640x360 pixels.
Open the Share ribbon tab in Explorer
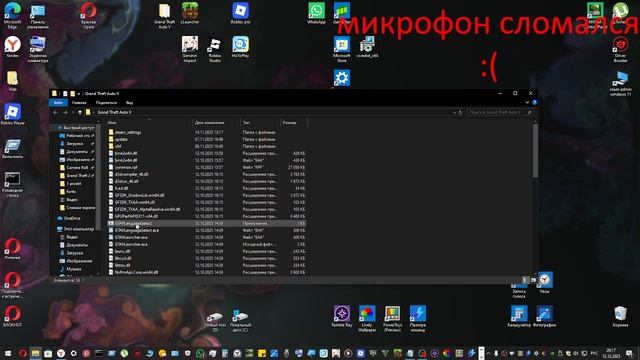click(x=106, y=102)
